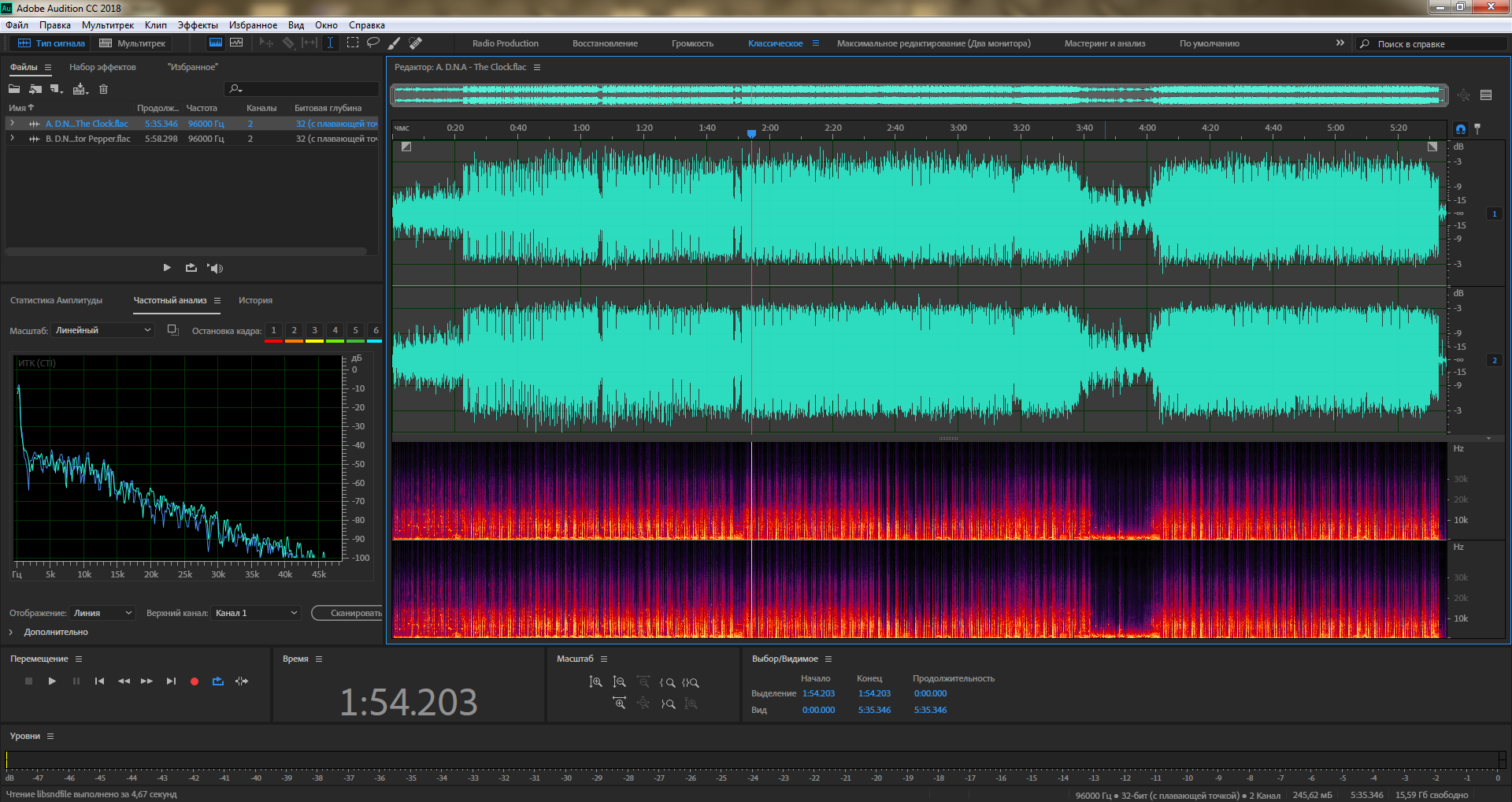Move playhead to next marker
The height and width of the screenshot is (802, 1512).
point(171,681)
